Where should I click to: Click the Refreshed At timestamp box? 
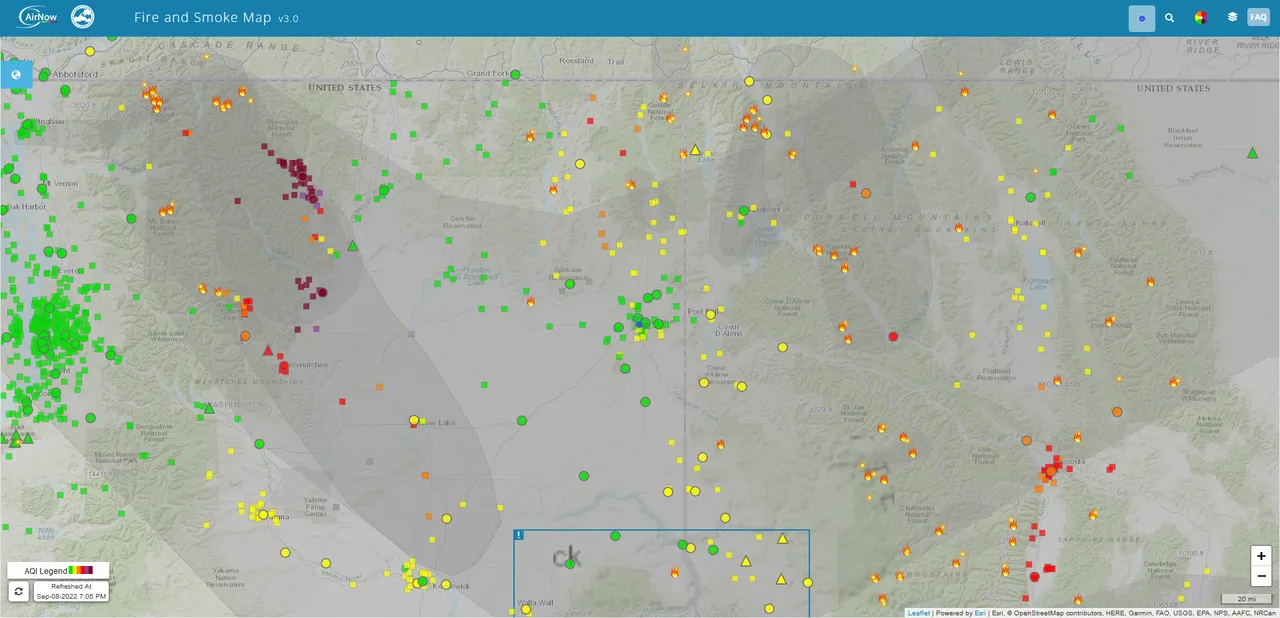pyautogui.click(x=71, y=591)
